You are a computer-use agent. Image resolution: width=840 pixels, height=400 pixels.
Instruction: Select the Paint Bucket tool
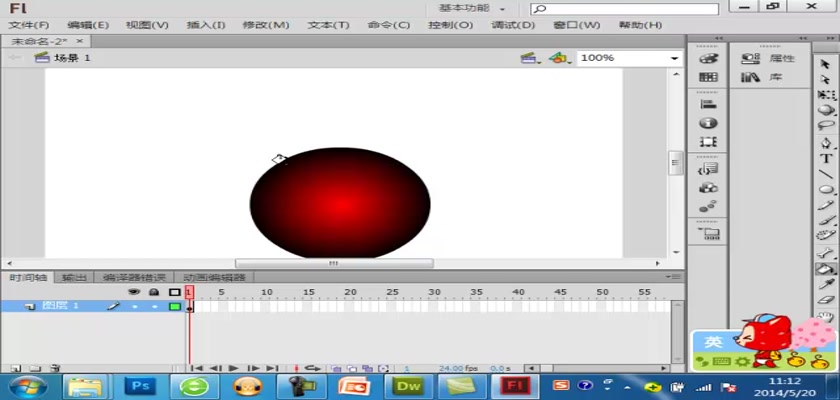[826, 268]
